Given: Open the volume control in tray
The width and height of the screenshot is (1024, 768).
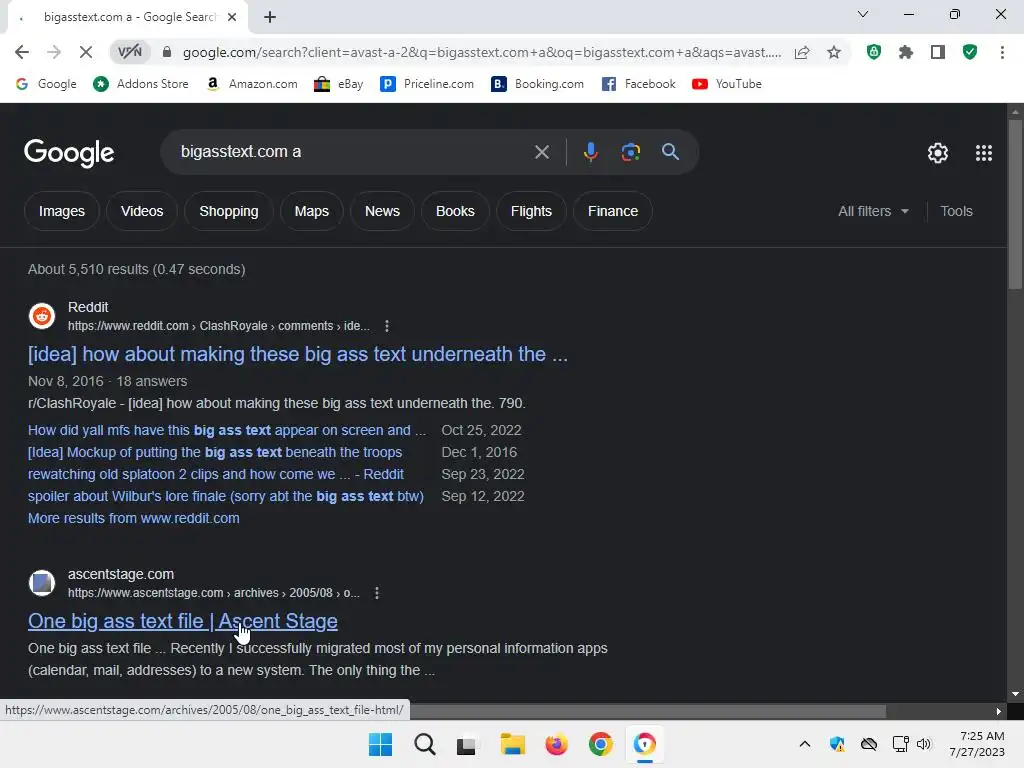Looking at the screenshot, I should (923, 744).
